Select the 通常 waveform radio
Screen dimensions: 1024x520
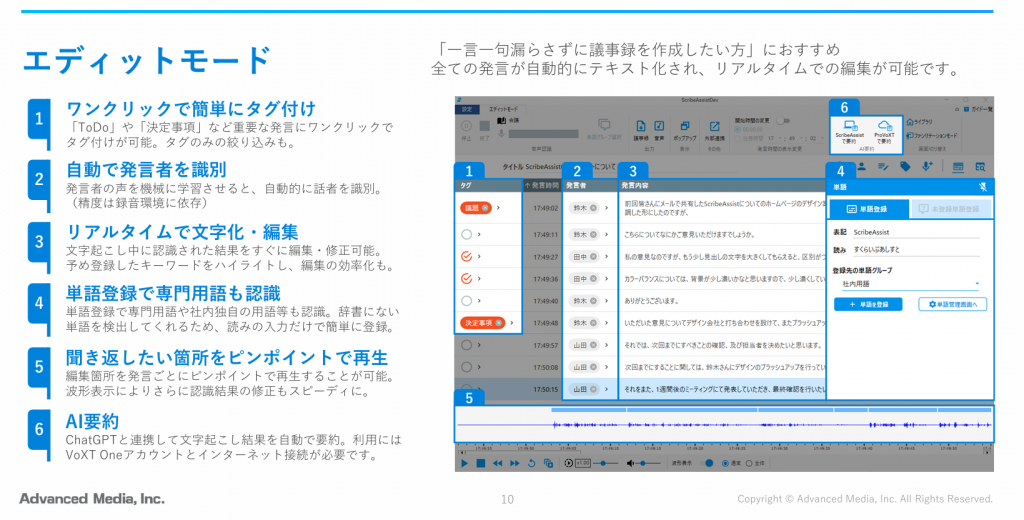point(726,463)
